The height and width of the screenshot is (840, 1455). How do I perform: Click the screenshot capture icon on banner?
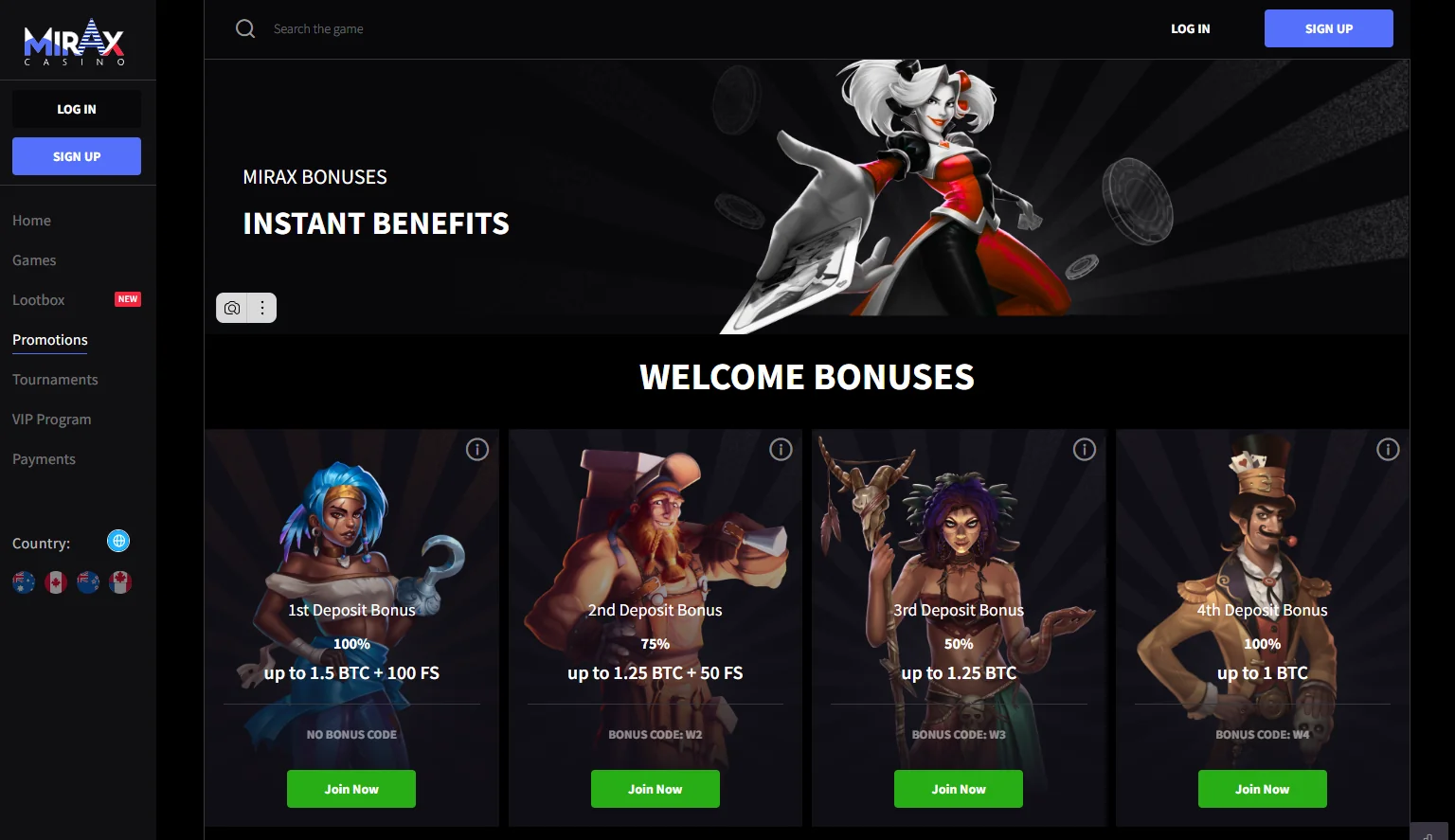(232, 308)
